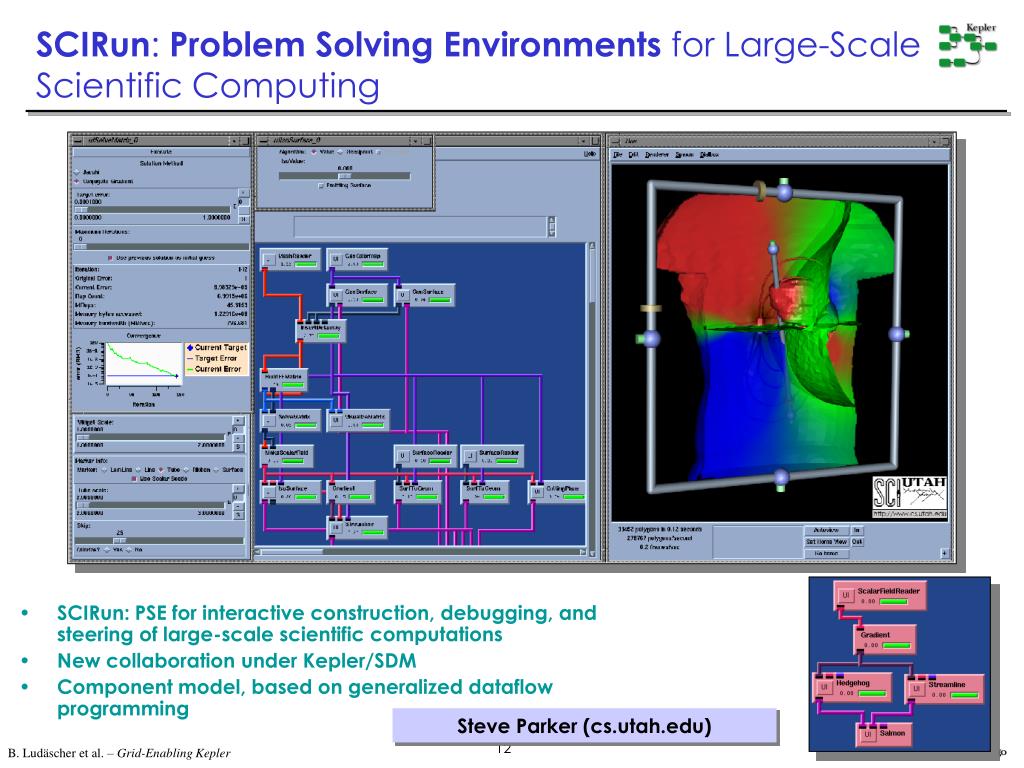Open UI of pink Hedgehog module
1024x768 pixels.
point(824,688)
